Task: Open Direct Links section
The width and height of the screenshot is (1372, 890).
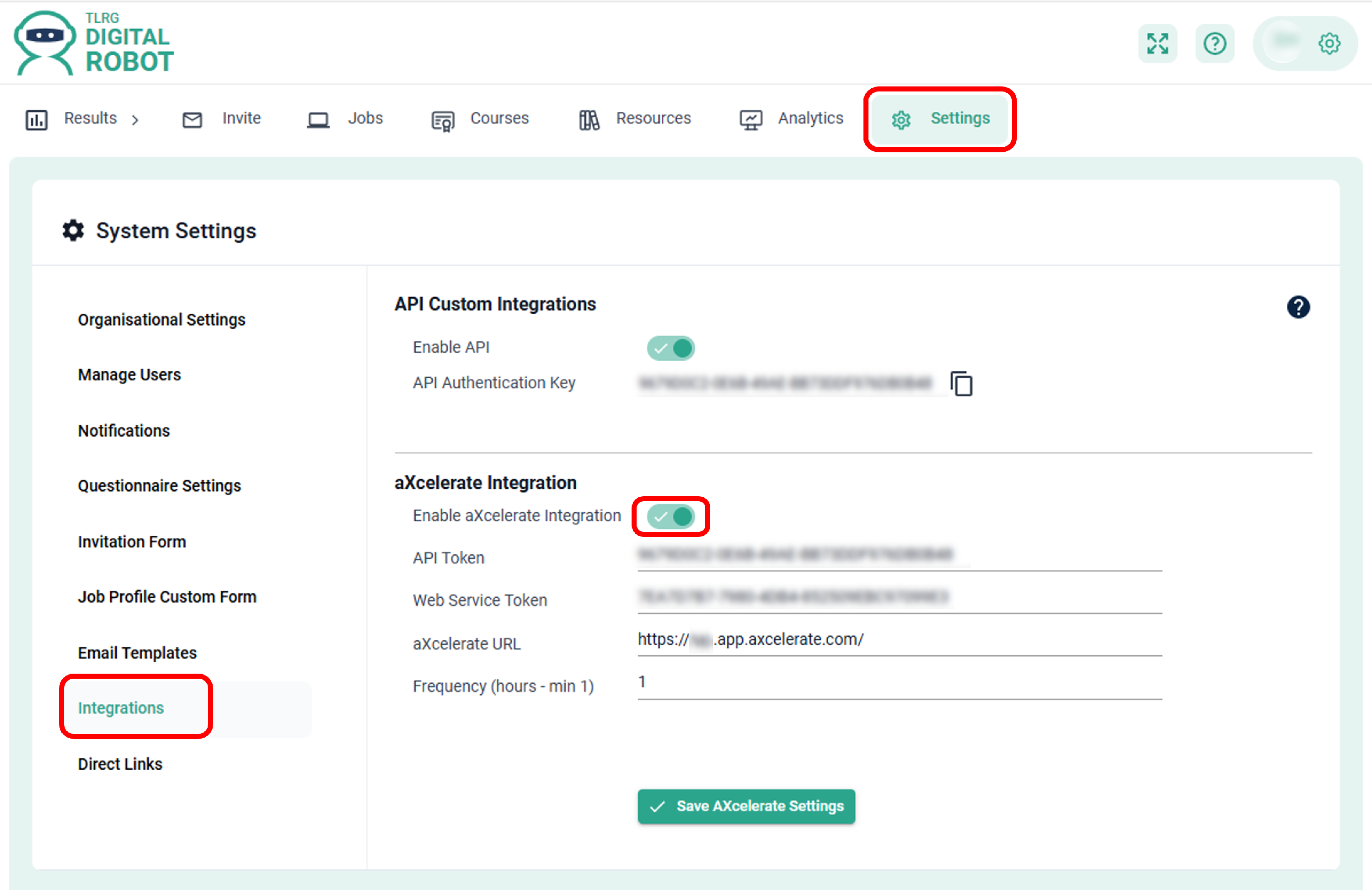Action: (120, 764)
